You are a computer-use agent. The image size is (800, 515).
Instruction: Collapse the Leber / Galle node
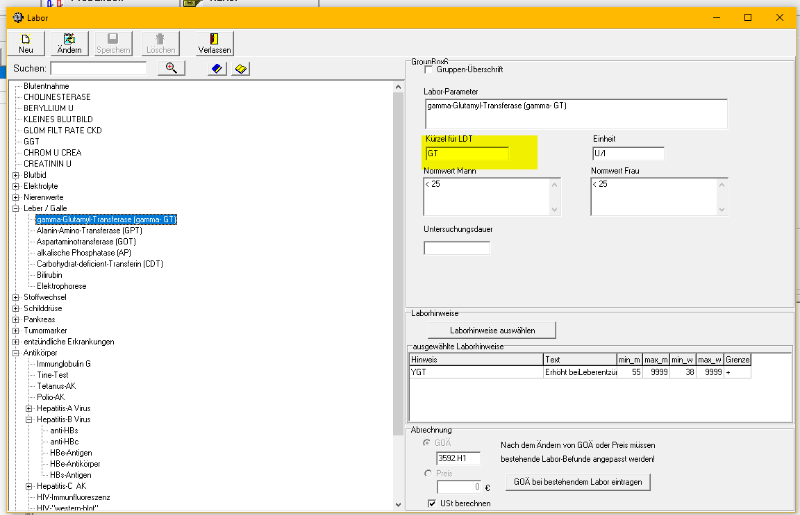(16, 208)
